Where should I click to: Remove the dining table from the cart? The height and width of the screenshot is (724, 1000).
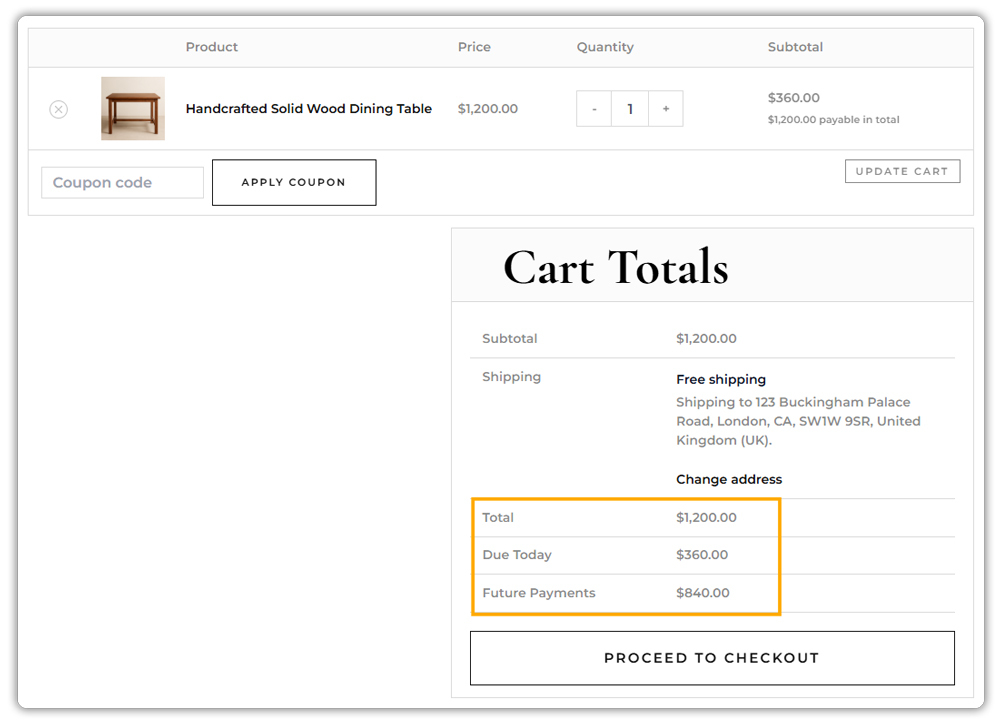tap(58, 108)
